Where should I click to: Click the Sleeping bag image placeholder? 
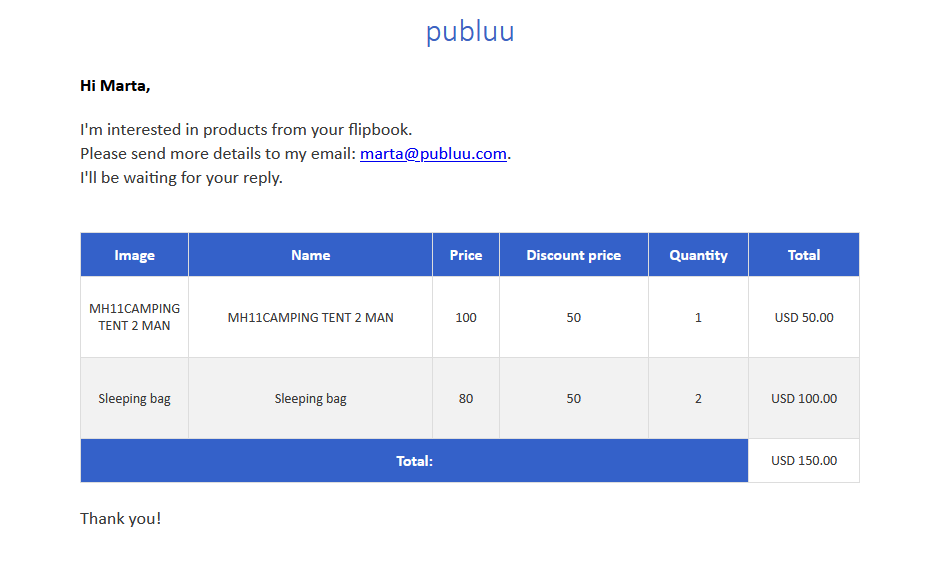pyautogui.click(x=134, y=398)
